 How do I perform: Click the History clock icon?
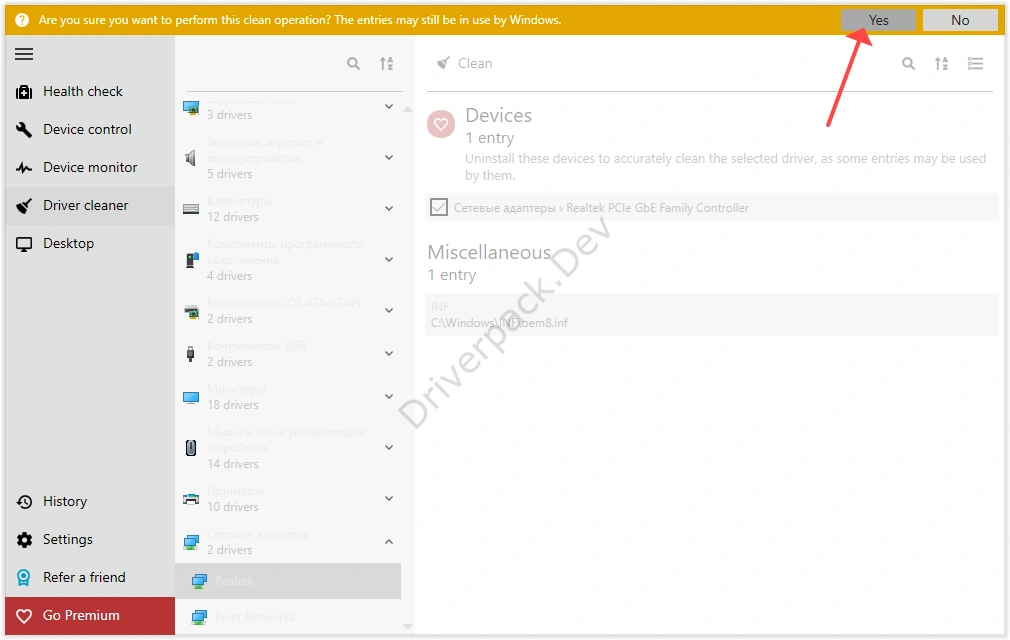click(x=24, y=502)
